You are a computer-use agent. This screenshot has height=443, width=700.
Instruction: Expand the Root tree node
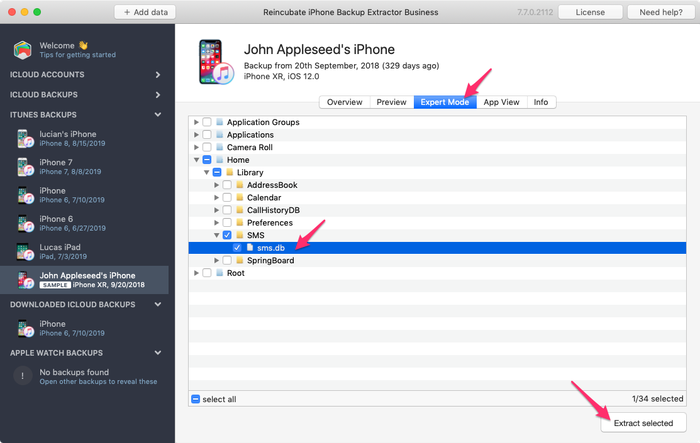pyautogui.click(x=196, y=273)
